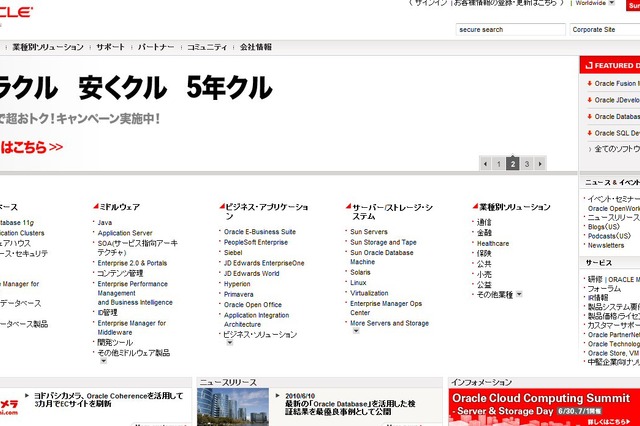Open 金融 industry link
The width and height of the screenshot is (640, 426).
click(x=484, y=233)
